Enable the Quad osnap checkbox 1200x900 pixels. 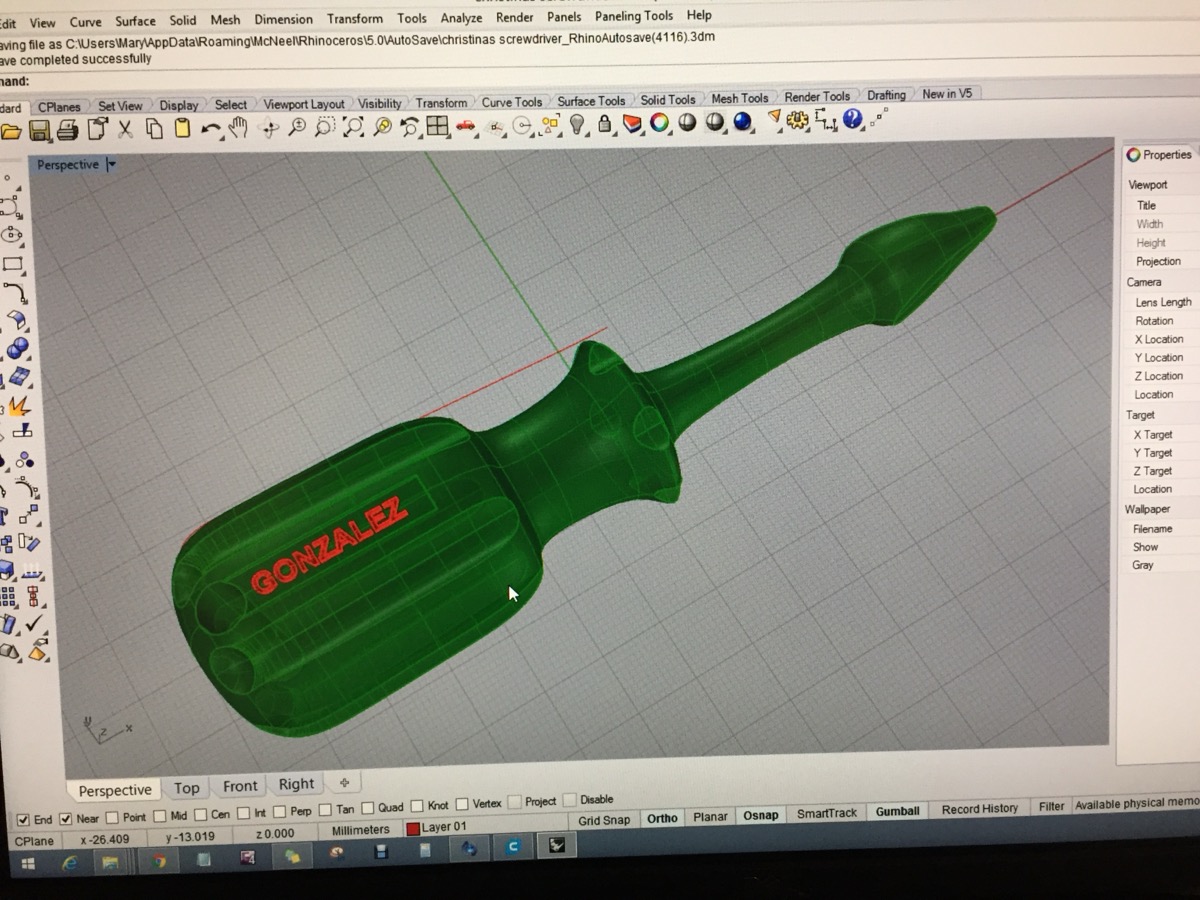tap(368, 808)
